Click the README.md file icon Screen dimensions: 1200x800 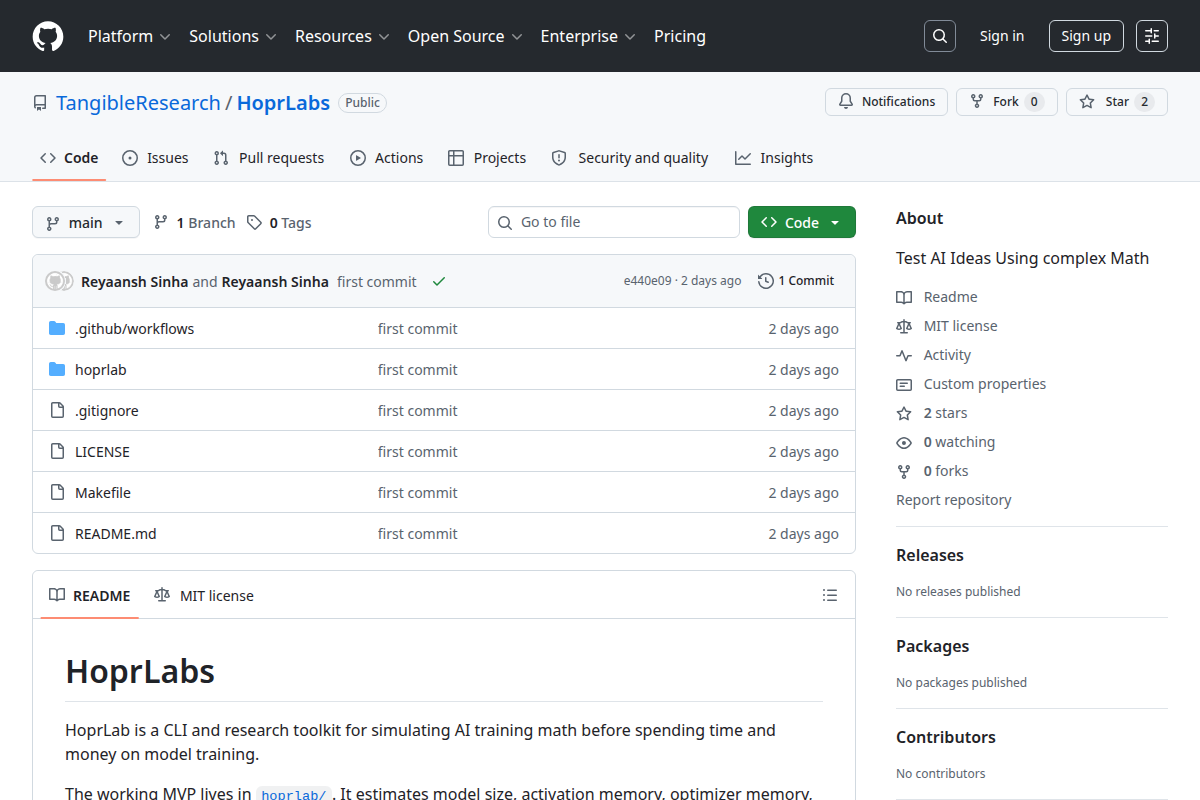click(57, 534)
